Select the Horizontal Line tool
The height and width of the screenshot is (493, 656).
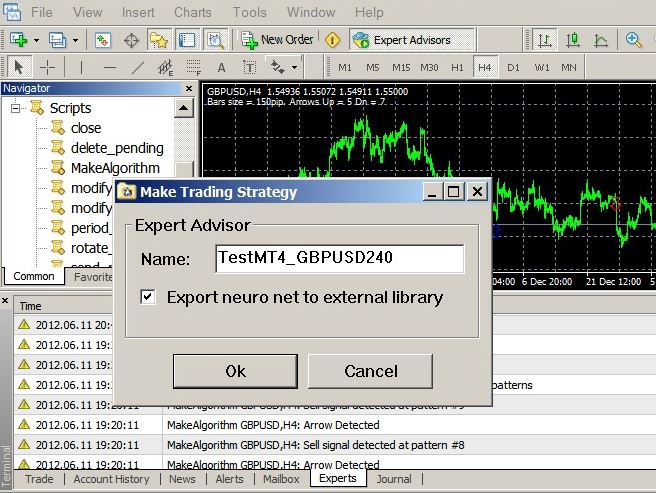110,67
